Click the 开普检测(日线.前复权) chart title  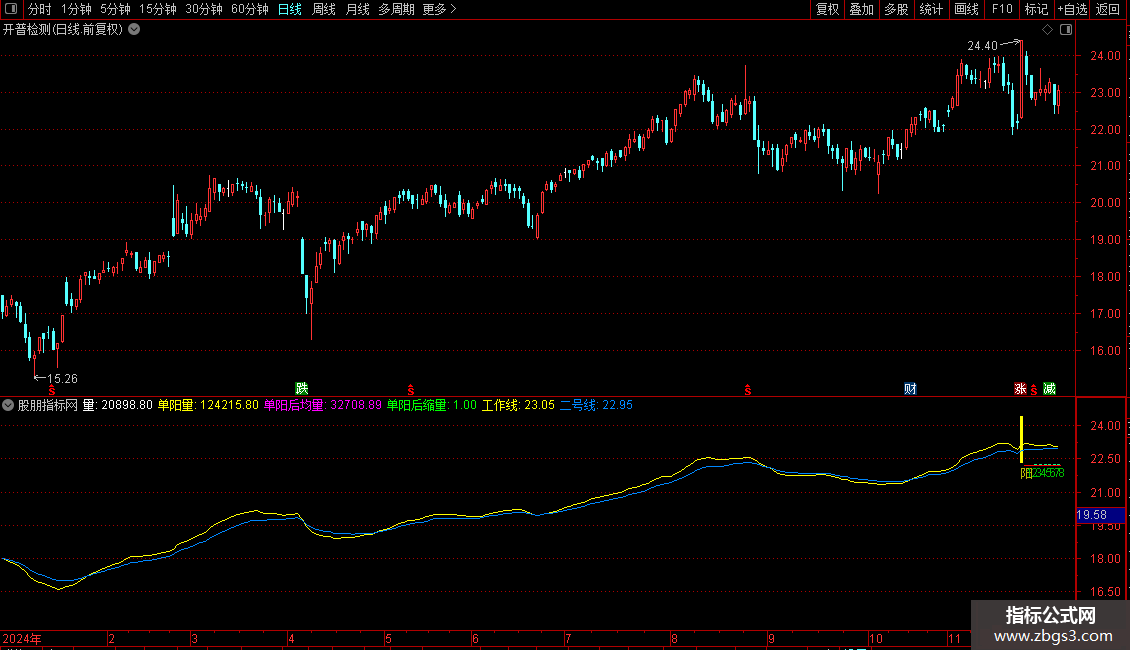pos(63,30)
